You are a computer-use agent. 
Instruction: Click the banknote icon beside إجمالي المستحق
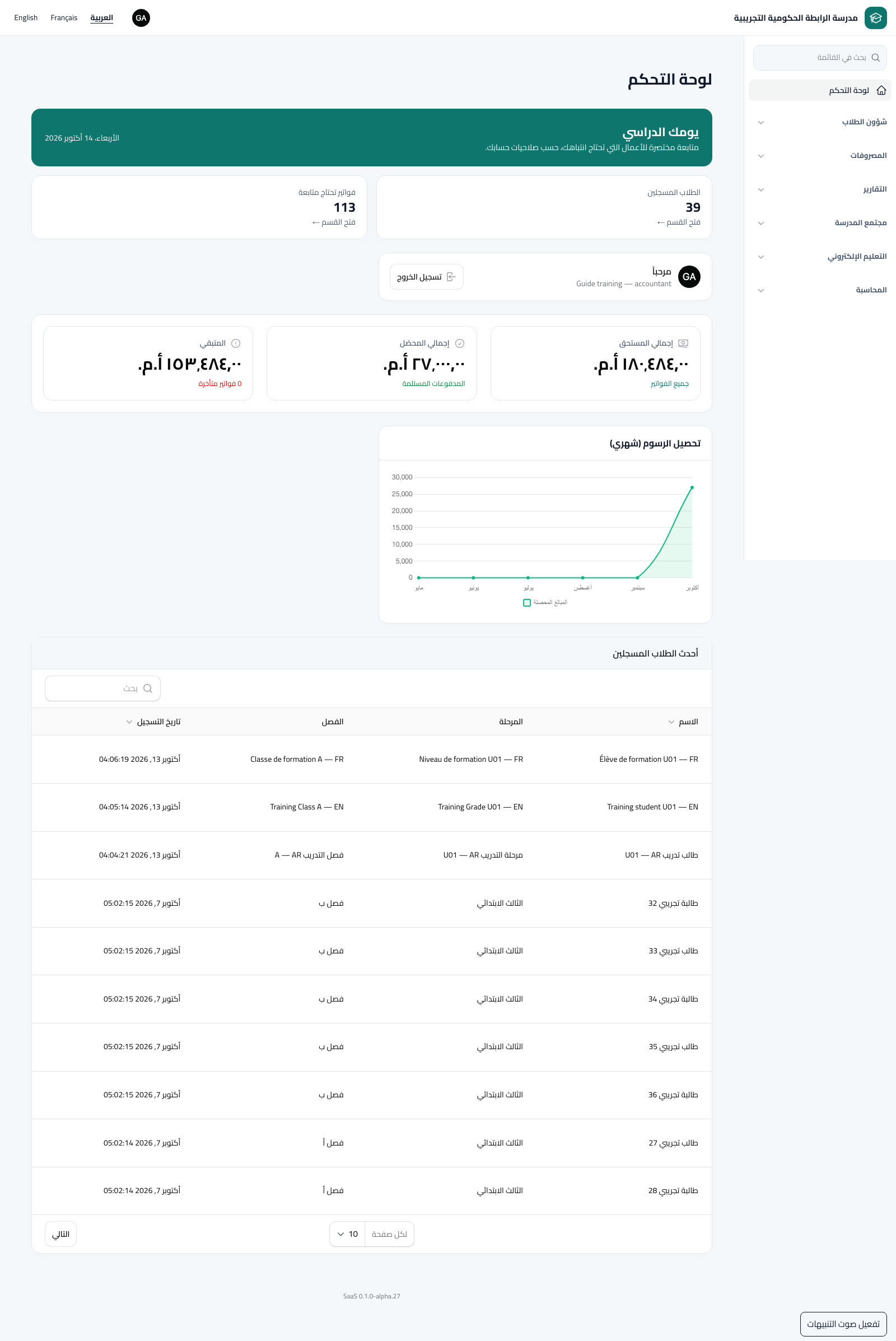point(683,343)
